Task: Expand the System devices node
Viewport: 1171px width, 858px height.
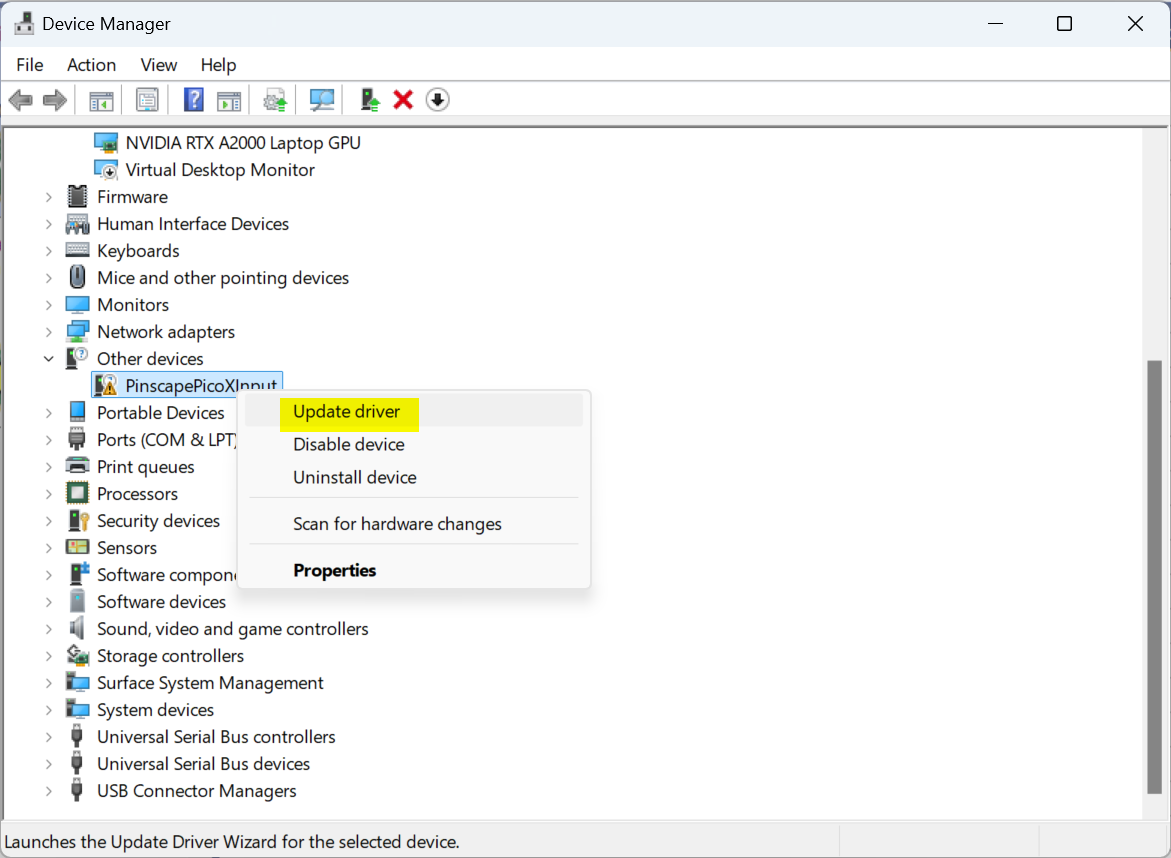Action: click(49, 710)
